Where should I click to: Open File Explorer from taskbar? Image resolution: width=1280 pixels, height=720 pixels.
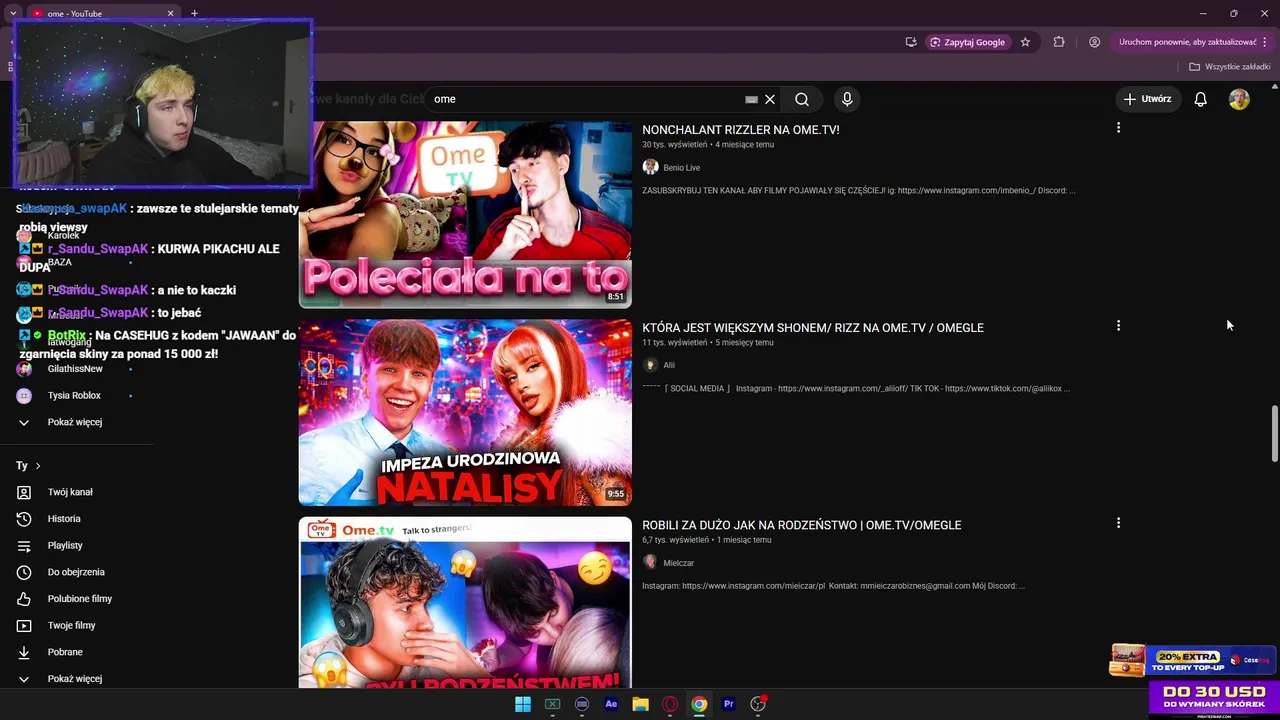click(640, 704)
